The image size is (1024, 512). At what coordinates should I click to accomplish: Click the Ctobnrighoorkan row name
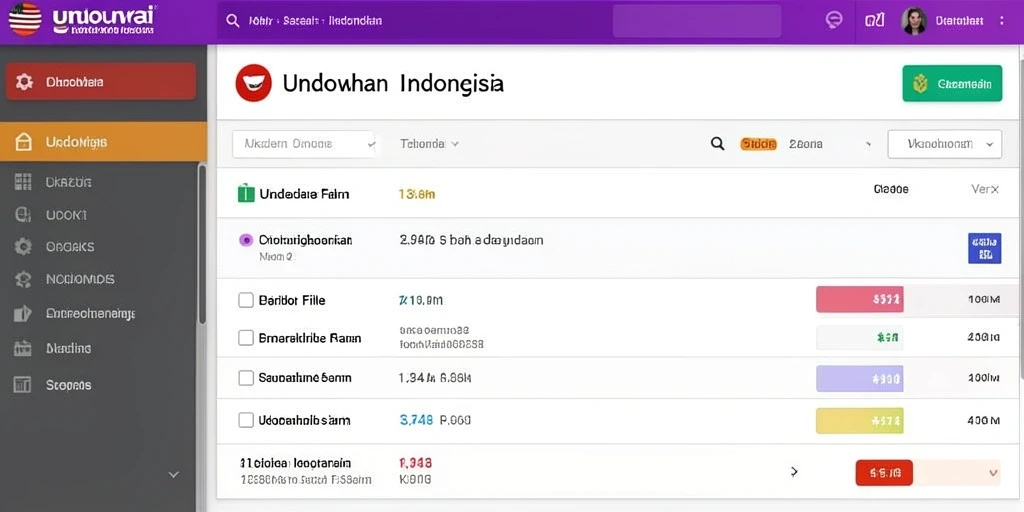[x=306, y=240]
